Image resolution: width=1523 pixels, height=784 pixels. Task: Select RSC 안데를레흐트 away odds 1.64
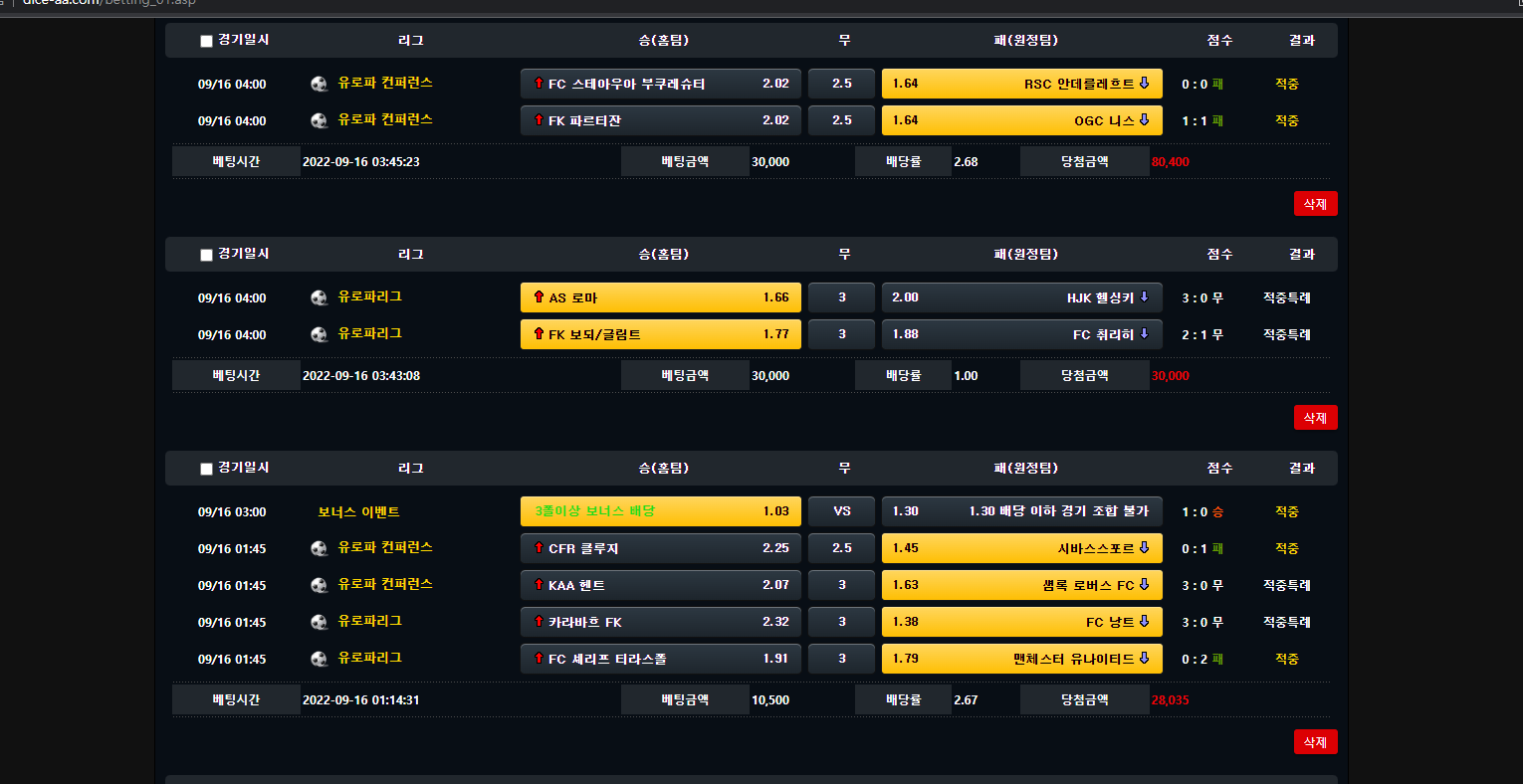click(x=1022, y=84)
